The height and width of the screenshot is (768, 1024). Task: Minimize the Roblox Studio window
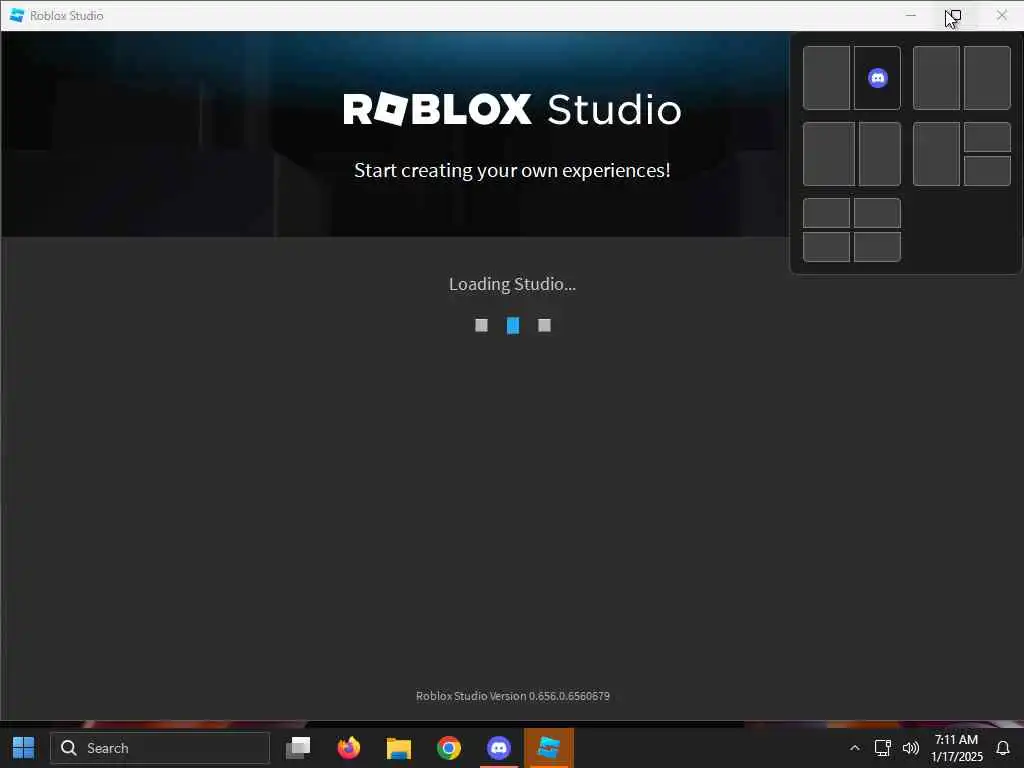[910, 15]
